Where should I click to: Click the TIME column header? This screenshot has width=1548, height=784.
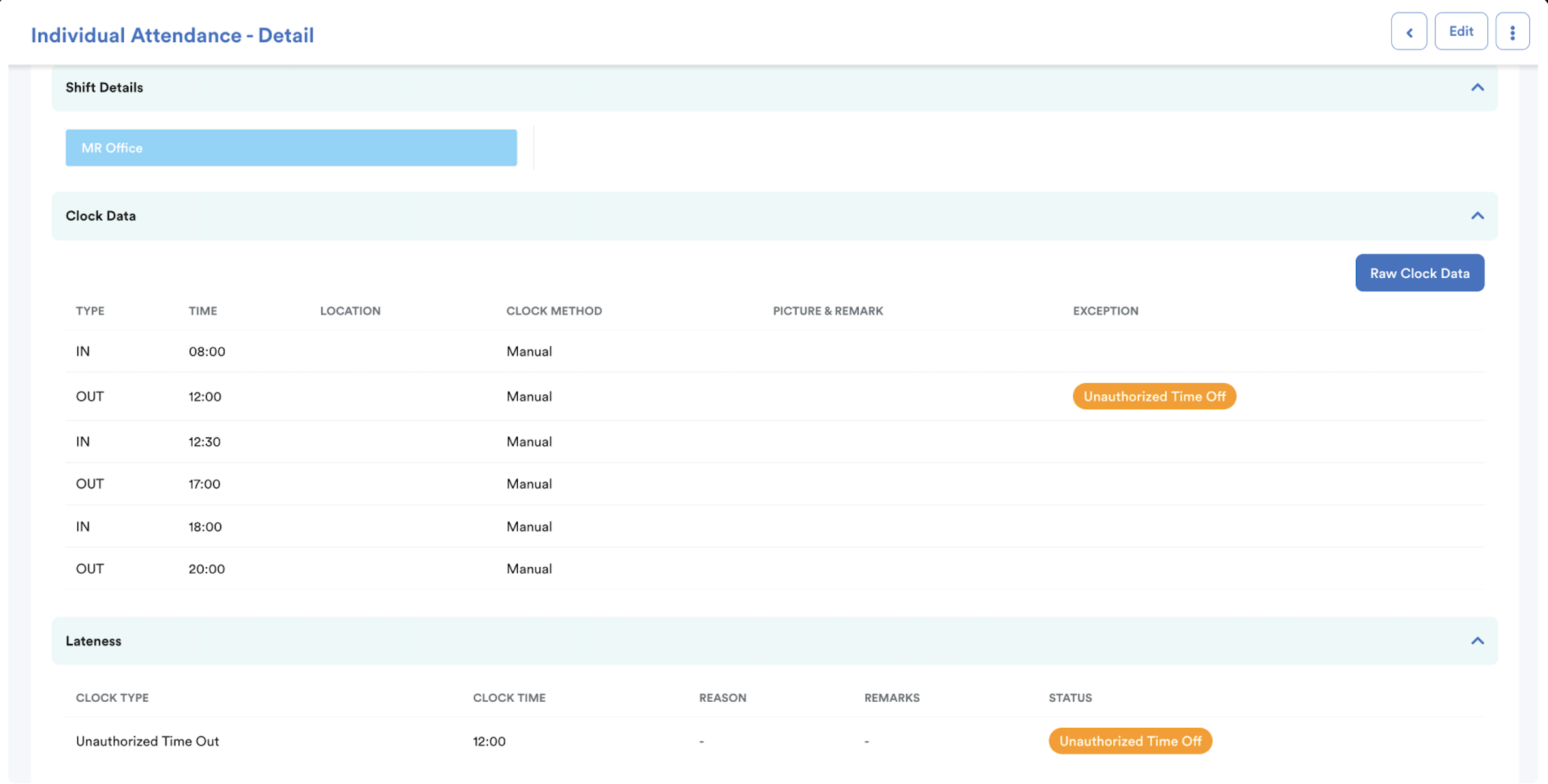coord(202,311)
